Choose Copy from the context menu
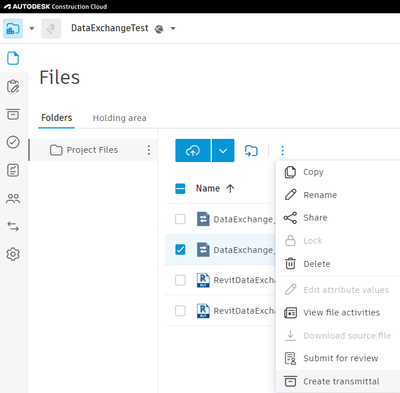The image size is (400, 393). pyautogui.click(x=338, y=172)
